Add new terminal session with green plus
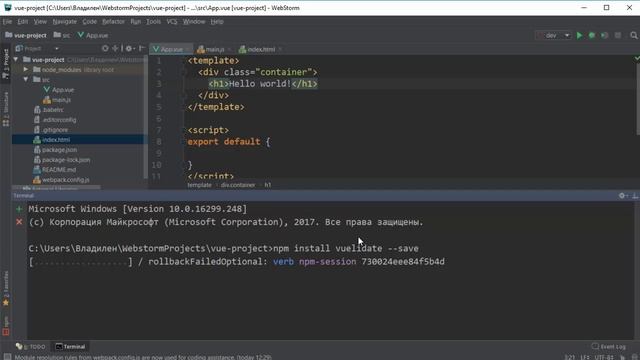 pyautogui.click(x=19, y=209)
